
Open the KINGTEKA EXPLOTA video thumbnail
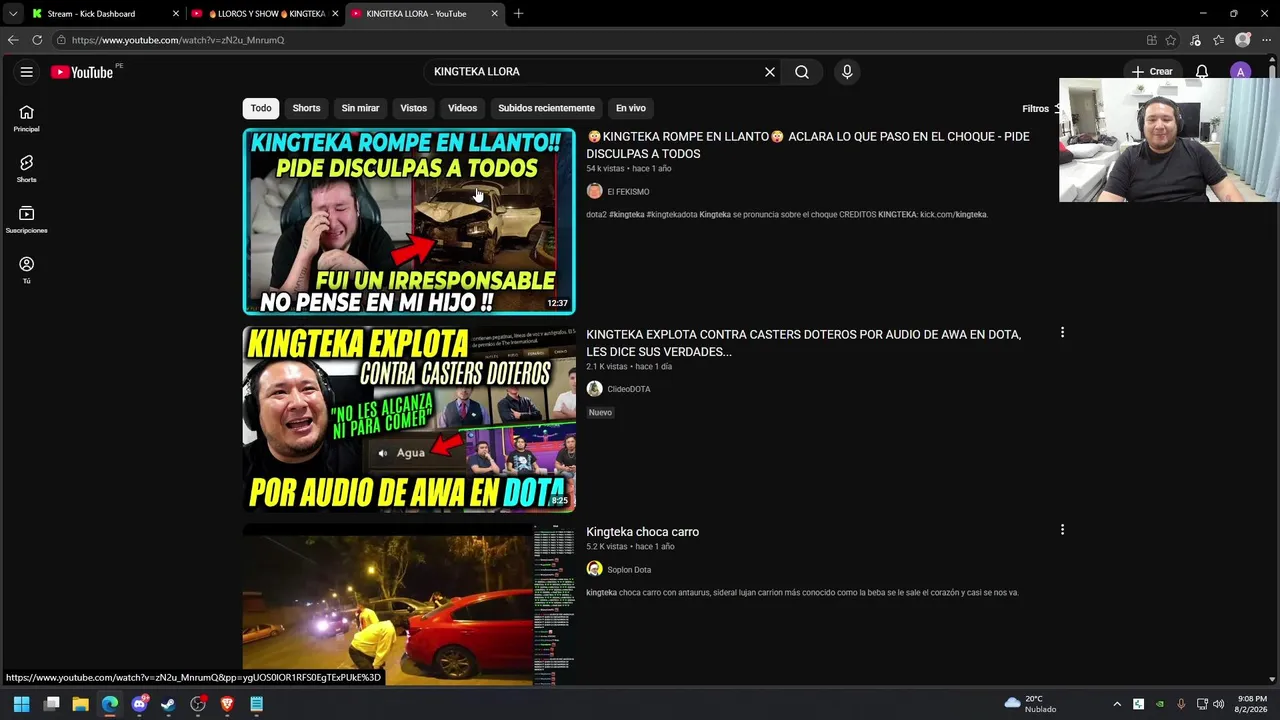409,419
